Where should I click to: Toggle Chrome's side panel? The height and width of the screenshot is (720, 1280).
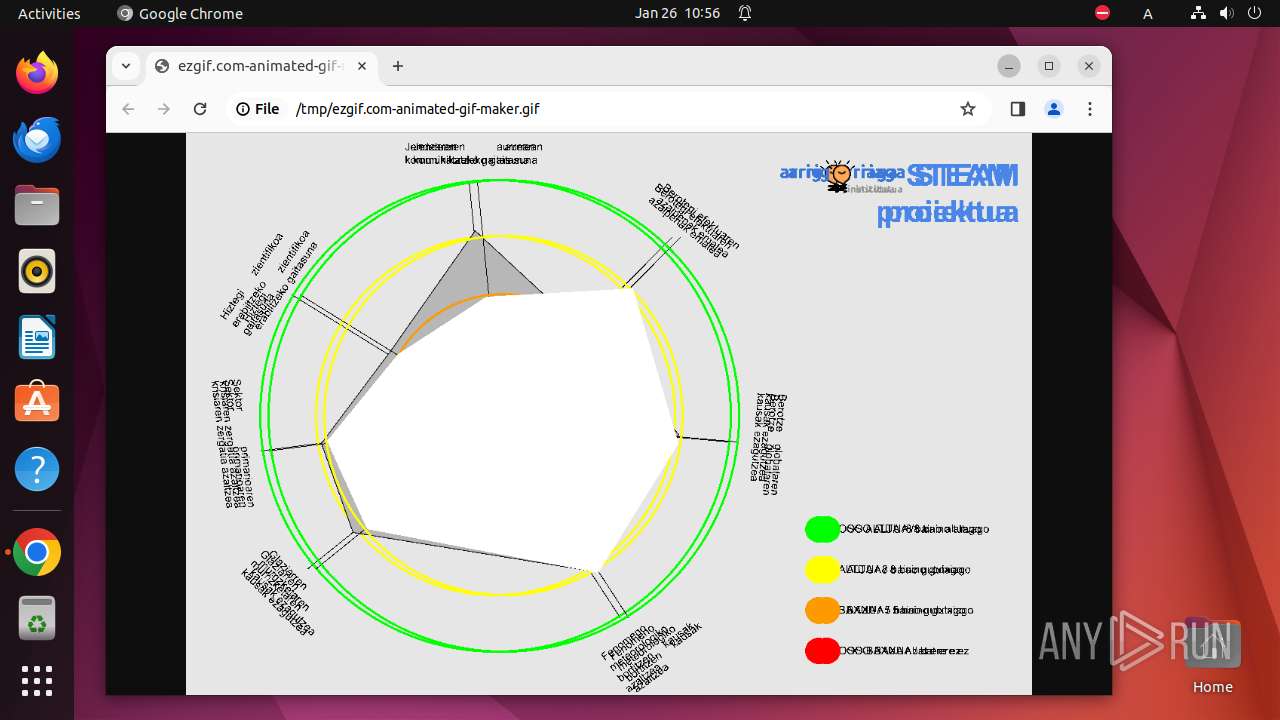pos(1018,109)
